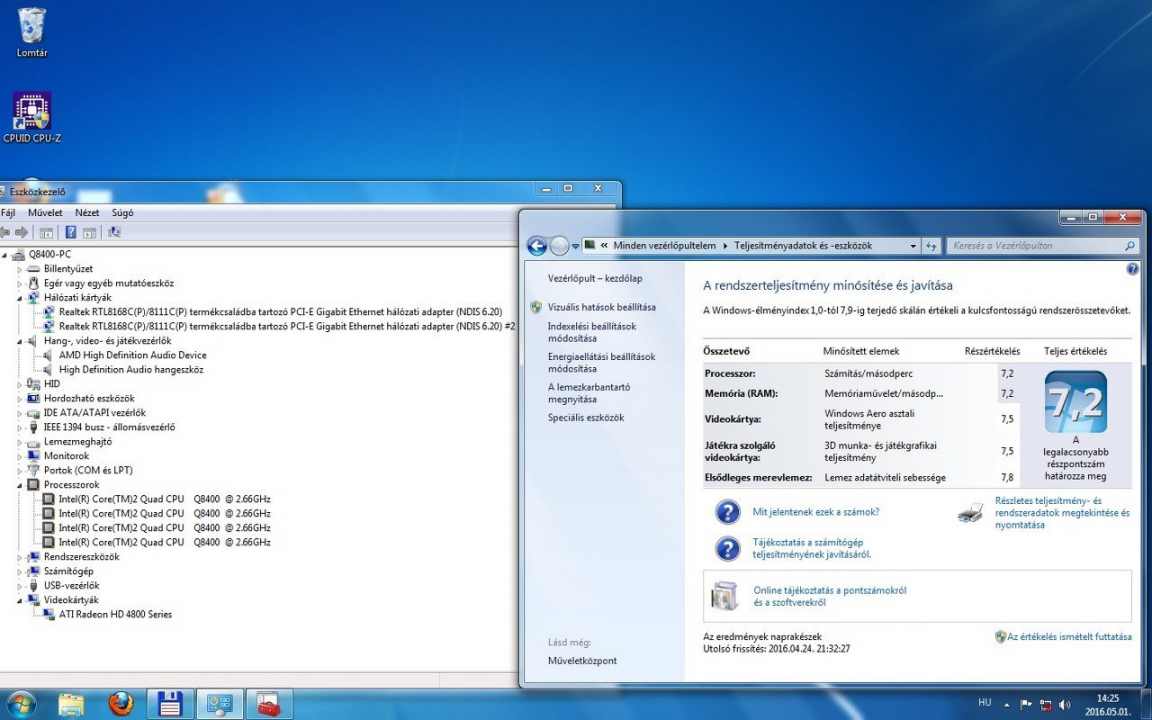Open the Lomtár recycle bin icon

pos(32,32)
